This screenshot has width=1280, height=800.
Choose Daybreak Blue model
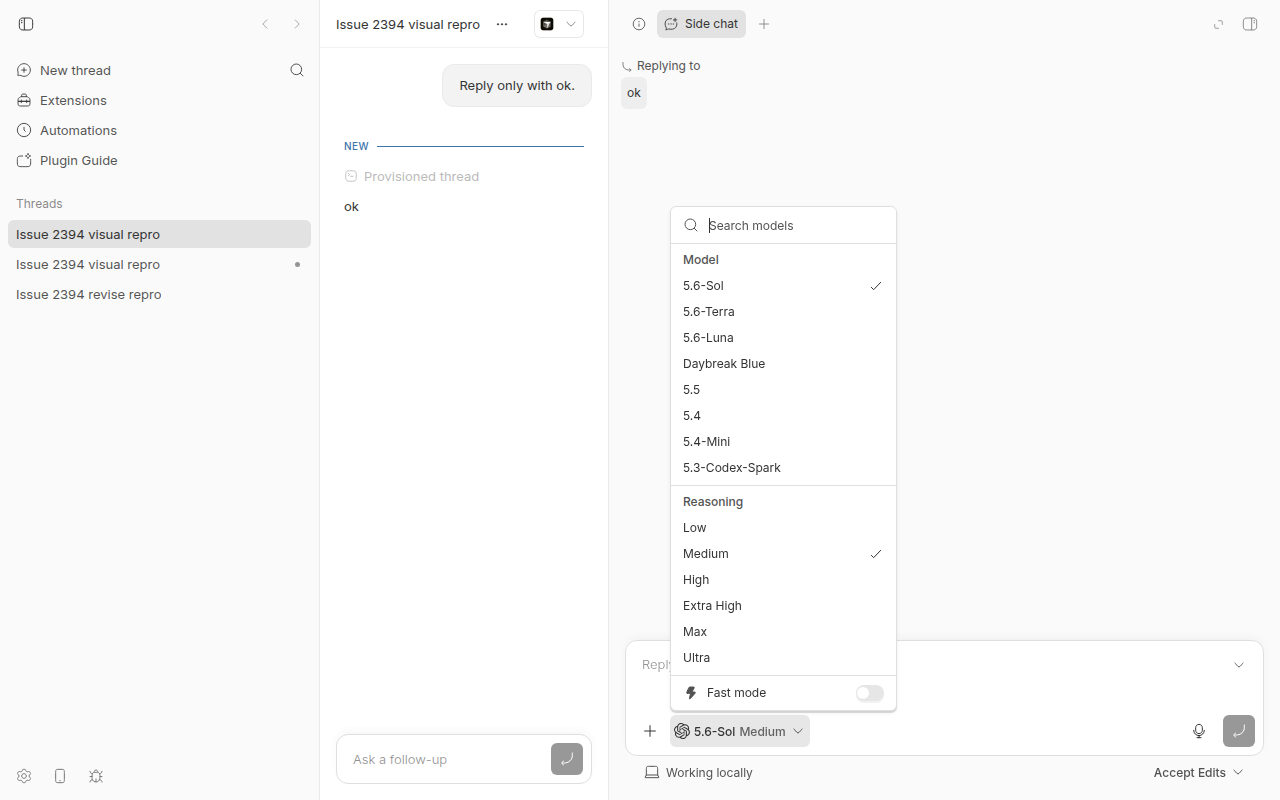tap(783, 364)
